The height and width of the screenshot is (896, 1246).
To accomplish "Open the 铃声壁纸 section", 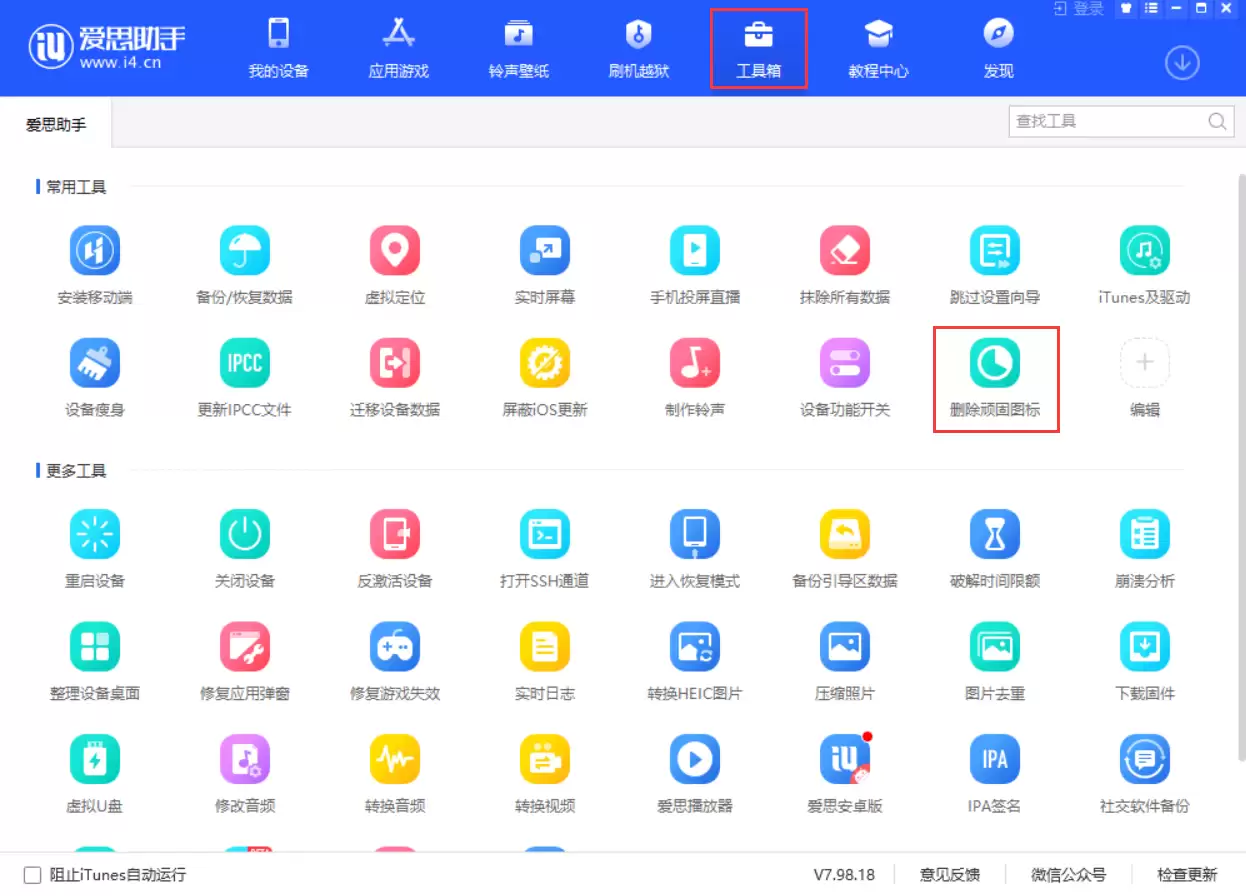I will tap(519, 49).
